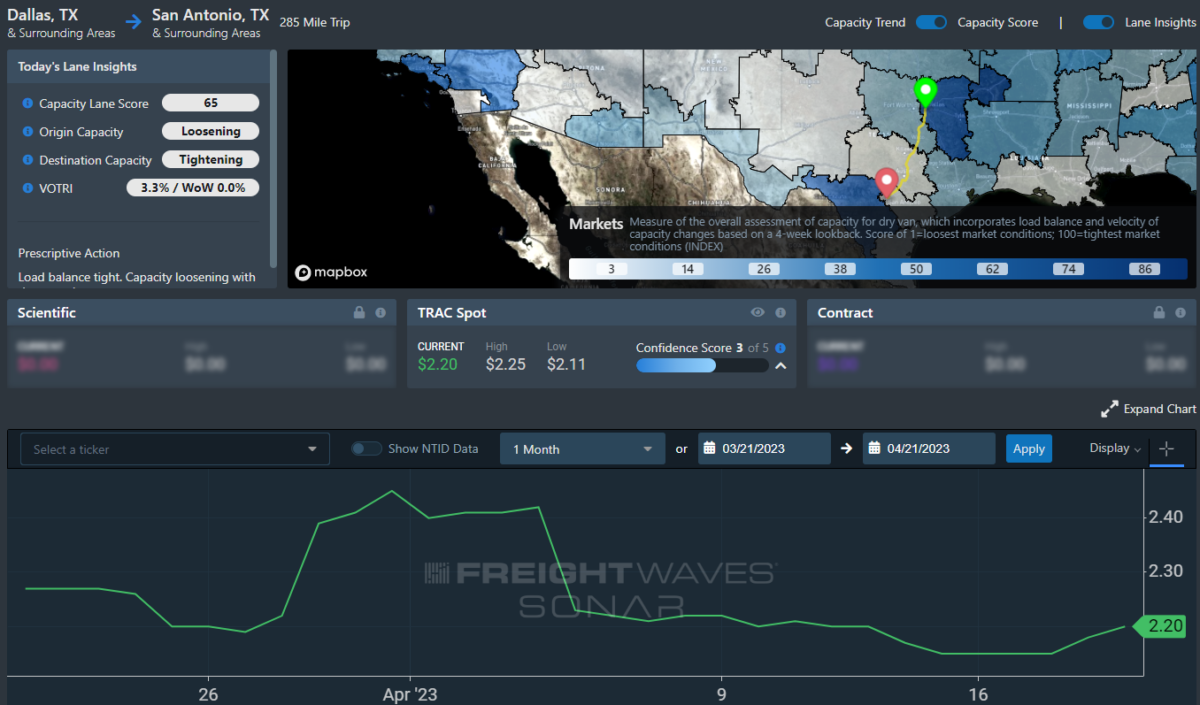Click Today's Lane Insights header
The image size is (1200, 705).
click(x=77, y=66)
